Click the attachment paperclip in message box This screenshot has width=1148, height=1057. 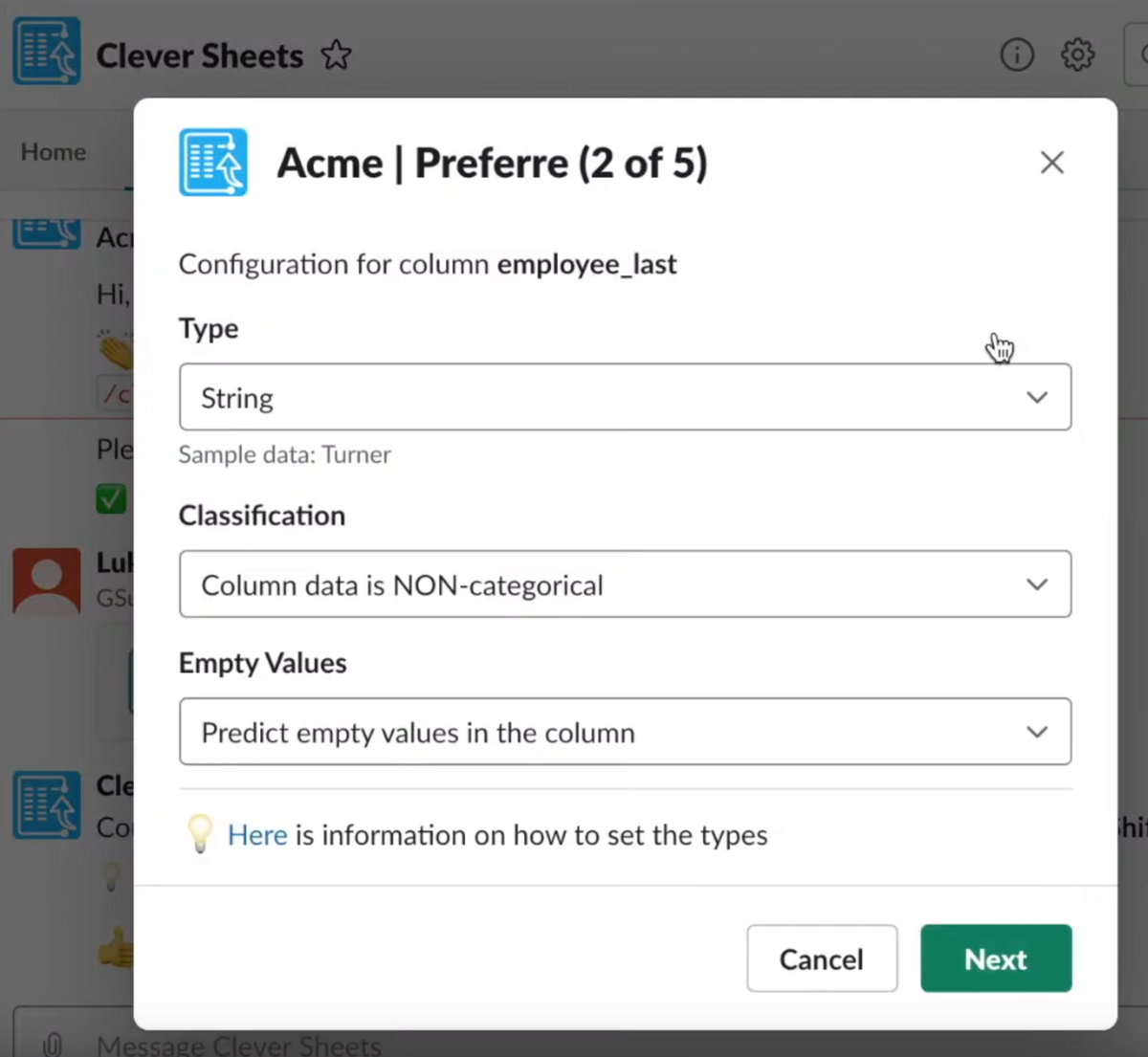tap(53, 1044)
